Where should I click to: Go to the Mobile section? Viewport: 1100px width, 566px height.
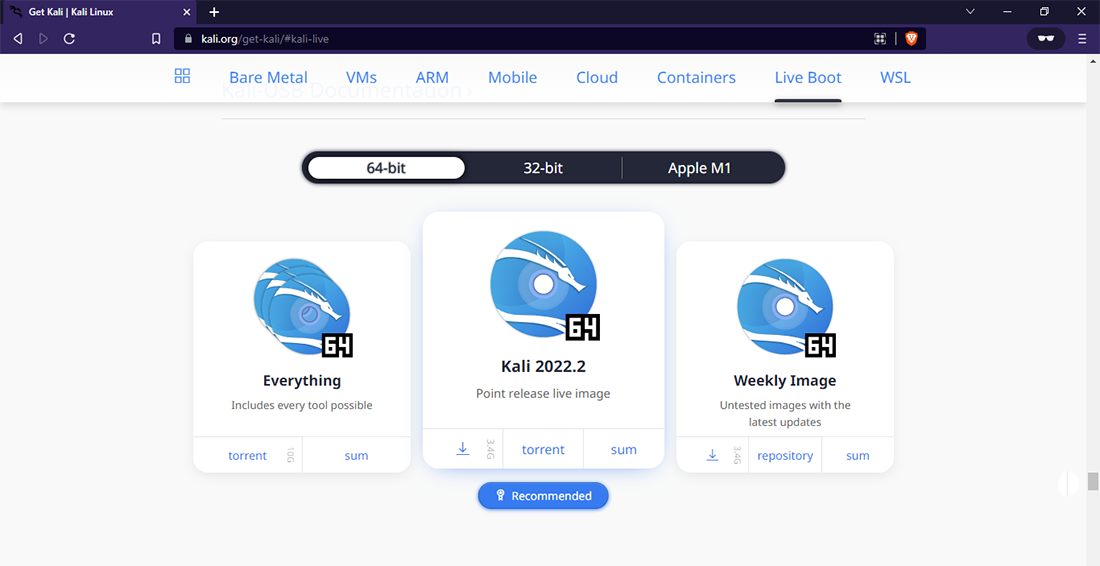(513, 77)
